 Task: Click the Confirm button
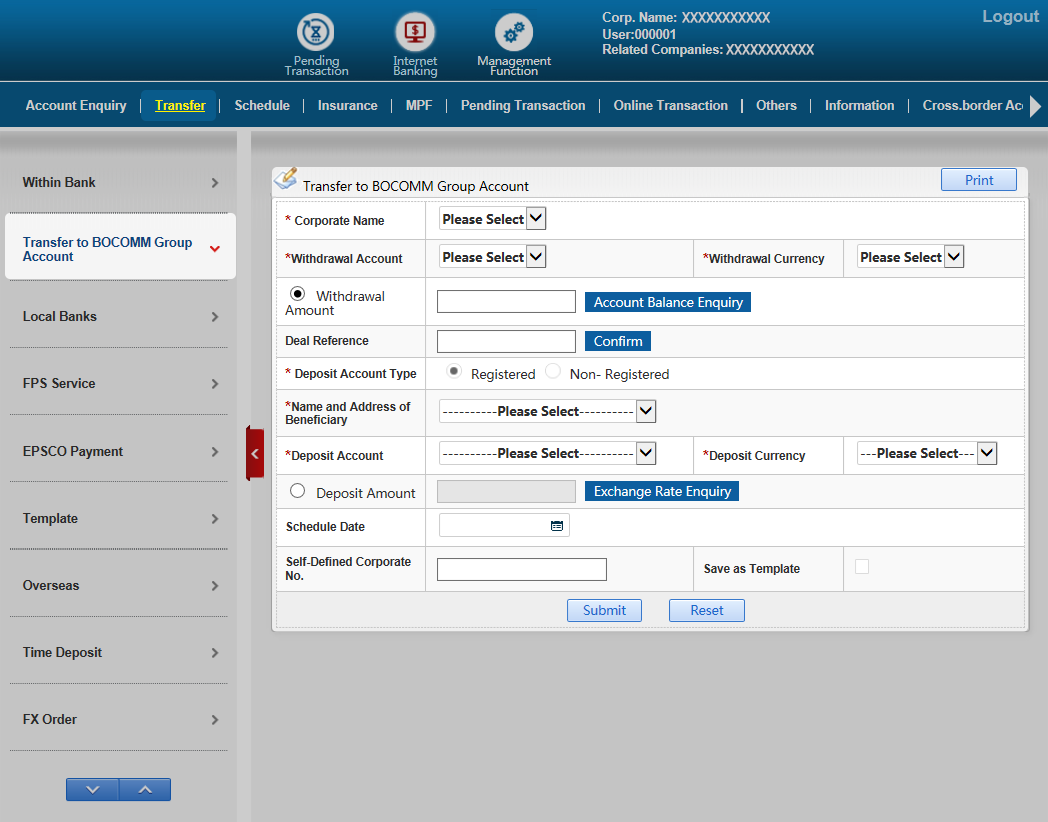tap(618, 341)
